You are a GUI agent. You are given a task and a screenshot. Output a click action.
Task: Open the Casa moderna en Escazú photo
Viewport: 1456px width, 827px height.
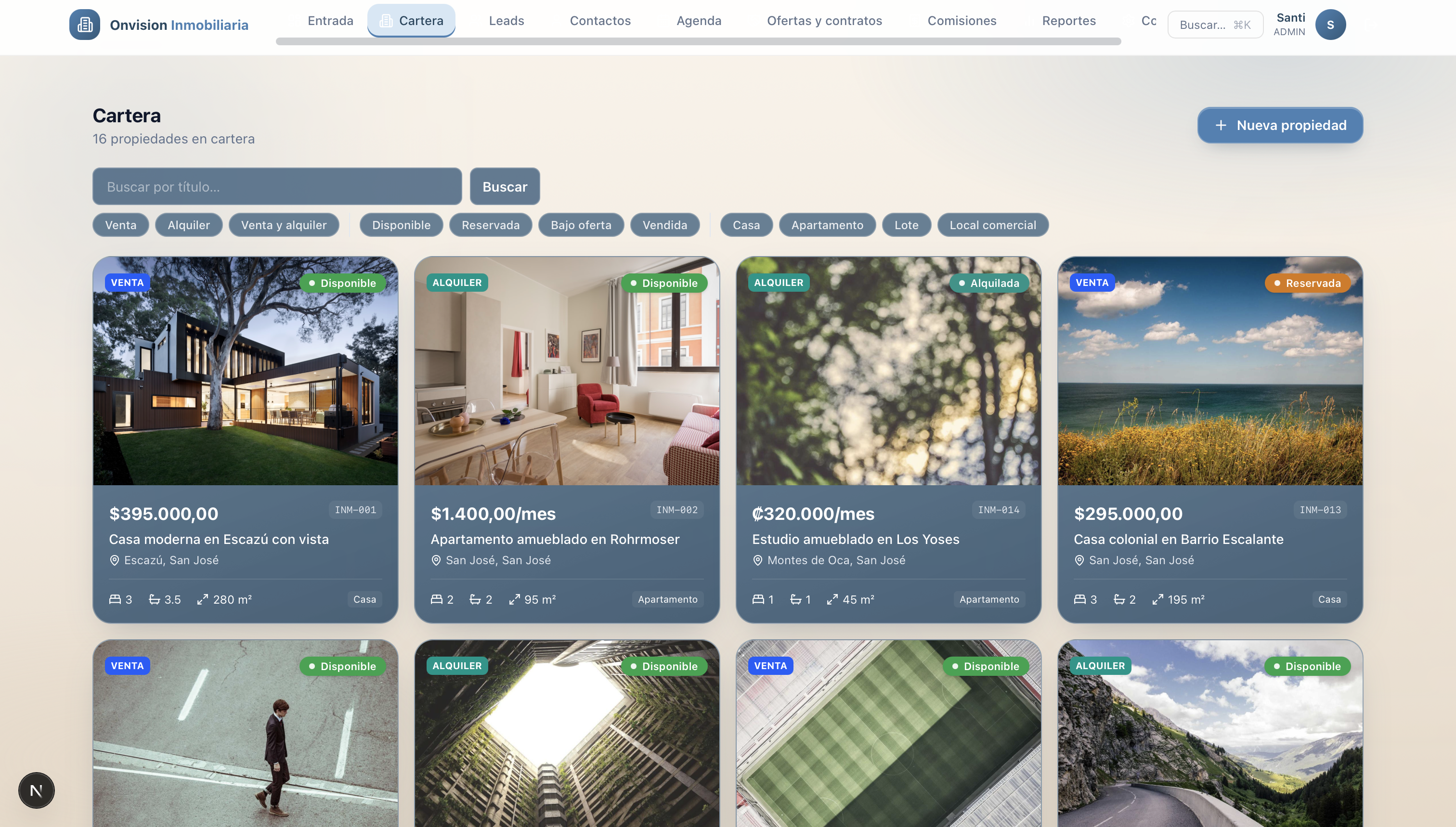(246, 371)
